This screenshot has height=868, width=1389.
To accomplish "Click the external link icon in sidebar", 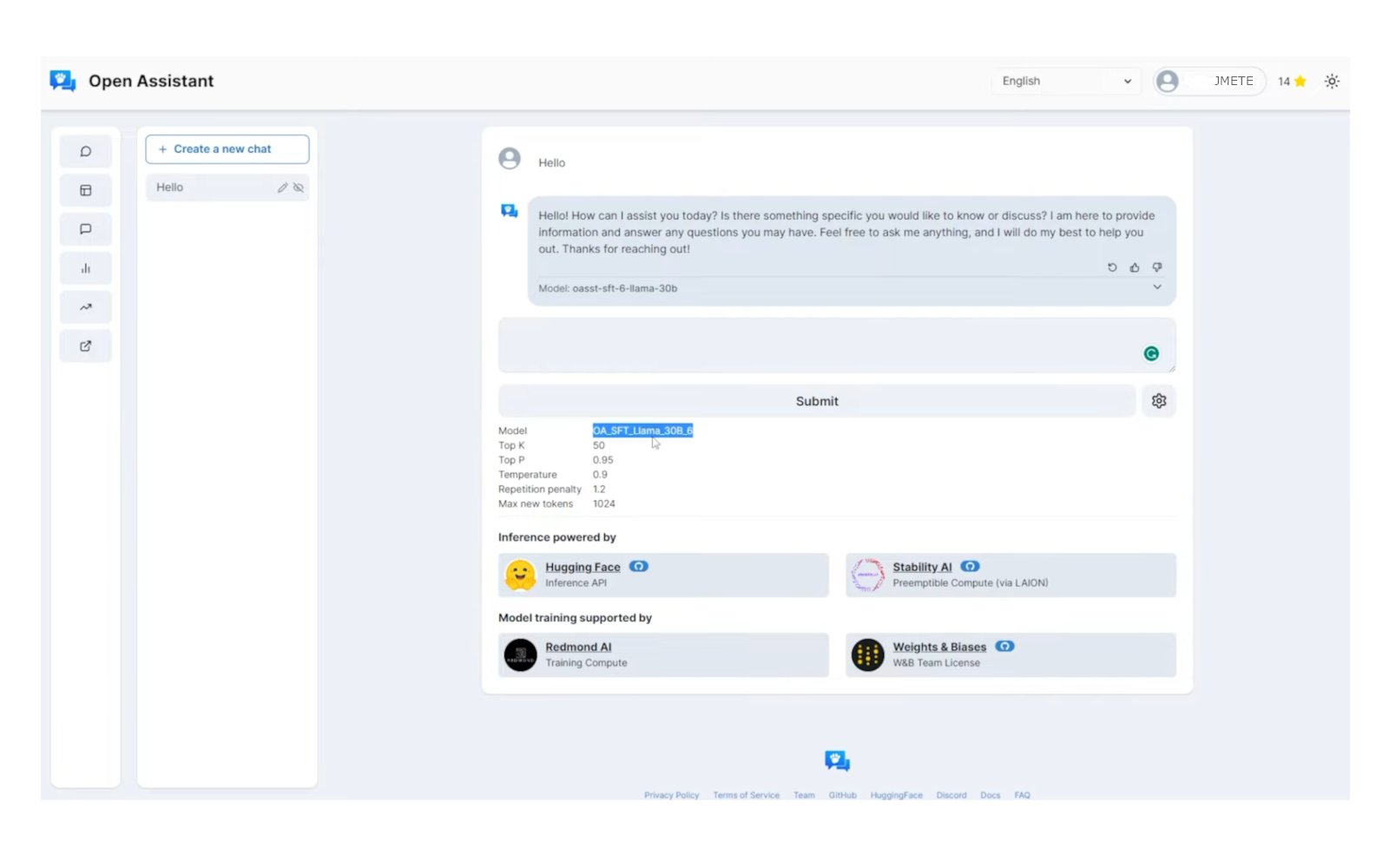I will [x=85, y=345].
